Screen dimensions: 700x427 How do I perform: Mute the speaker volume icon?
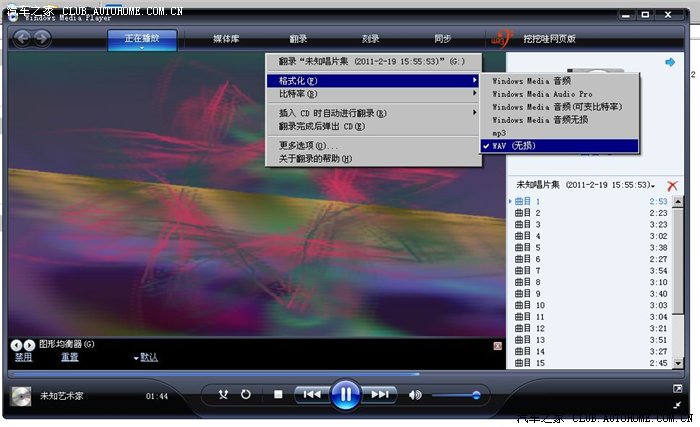(415, 395)
